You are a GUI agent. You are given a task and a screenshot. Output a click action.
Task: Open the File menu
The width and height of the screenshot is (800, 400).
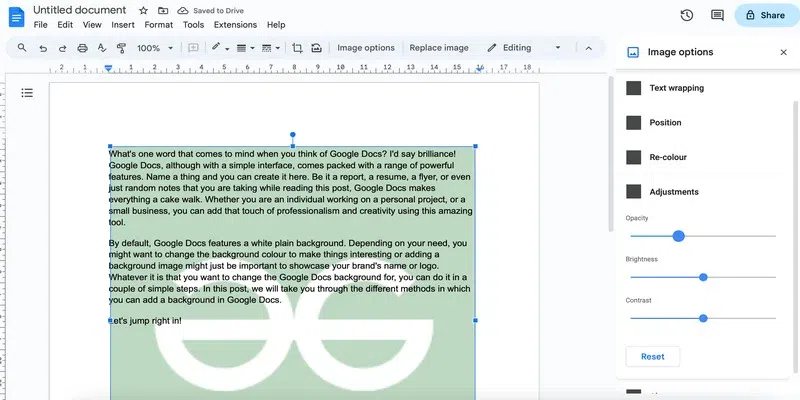point(40,24)
